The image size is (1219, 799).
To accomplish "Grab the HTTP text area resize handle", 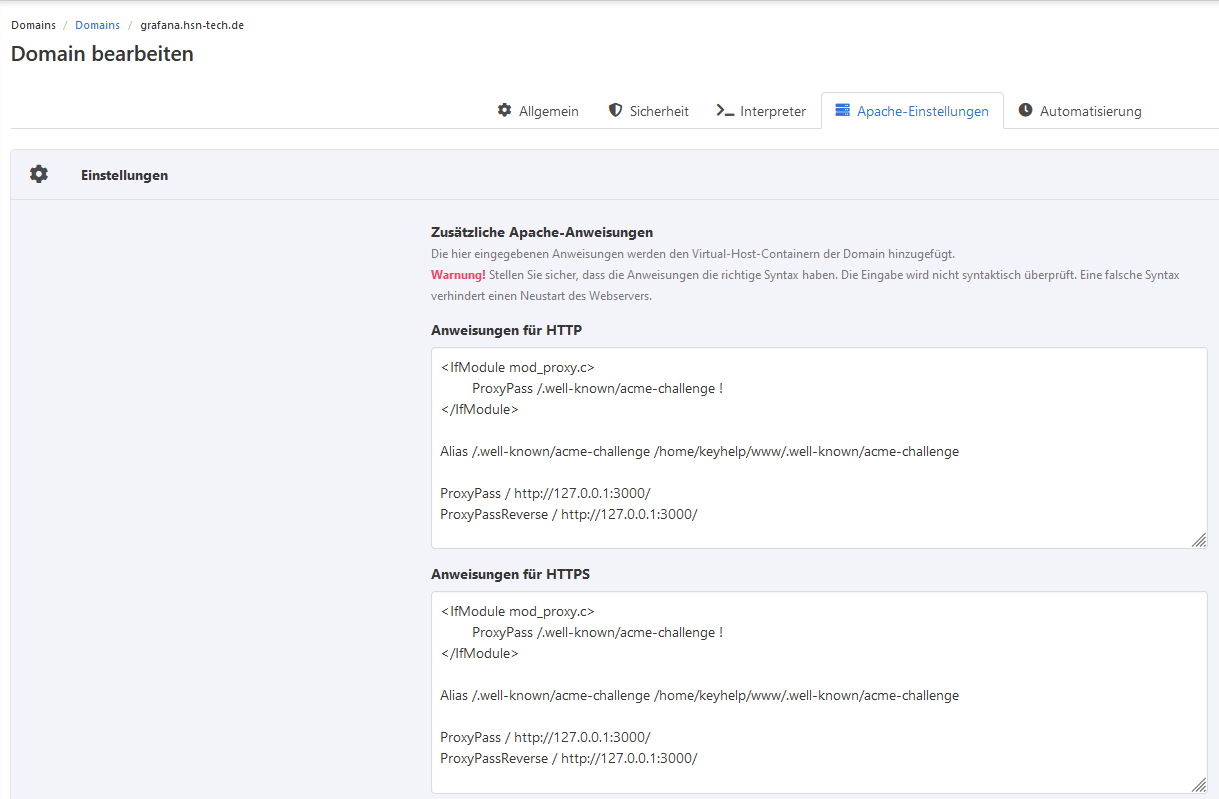I will point(1198,540).
